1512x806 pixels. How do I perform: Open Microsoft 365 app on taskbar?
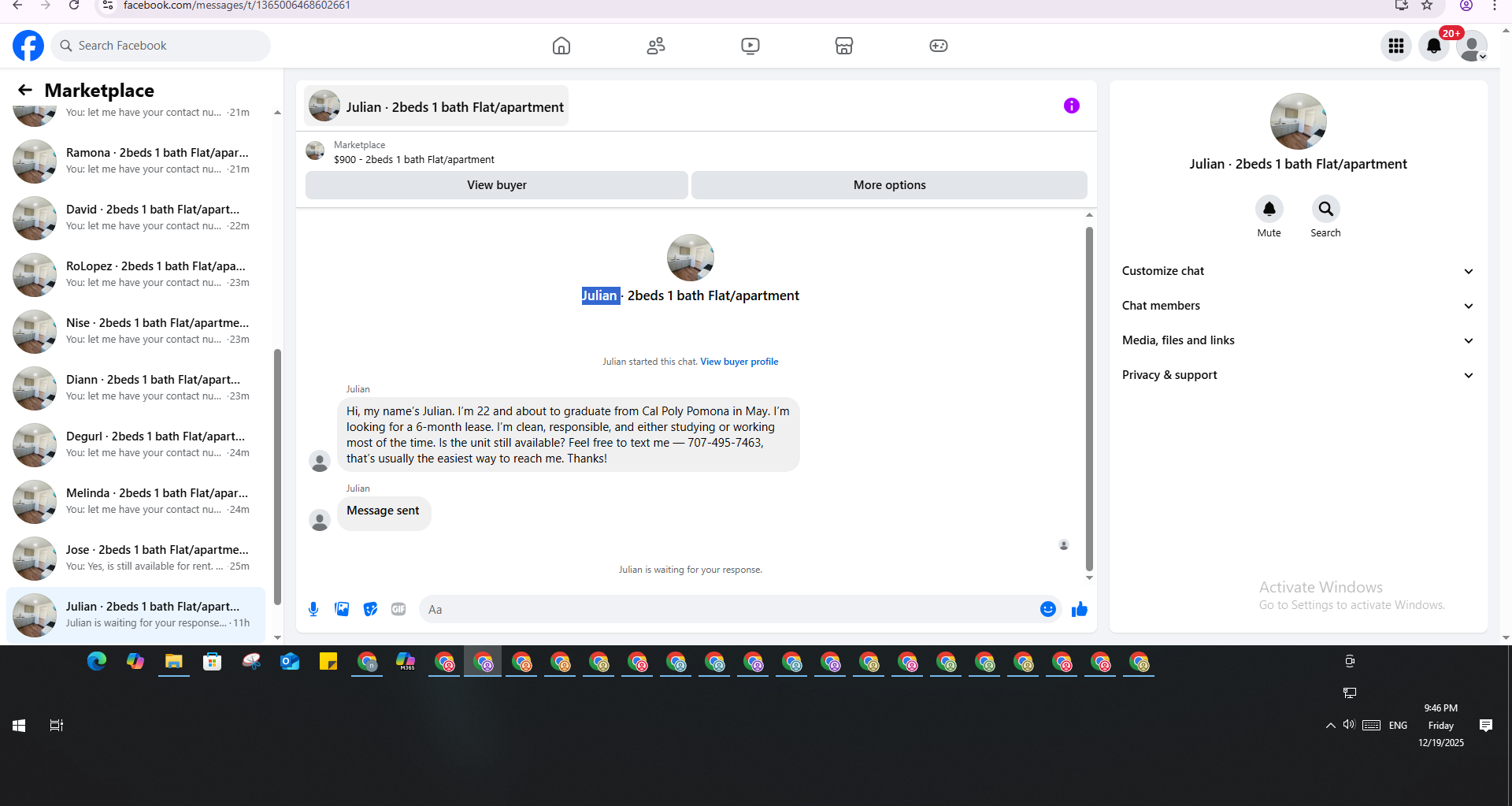pyautogui.click(x=406, y=662)
